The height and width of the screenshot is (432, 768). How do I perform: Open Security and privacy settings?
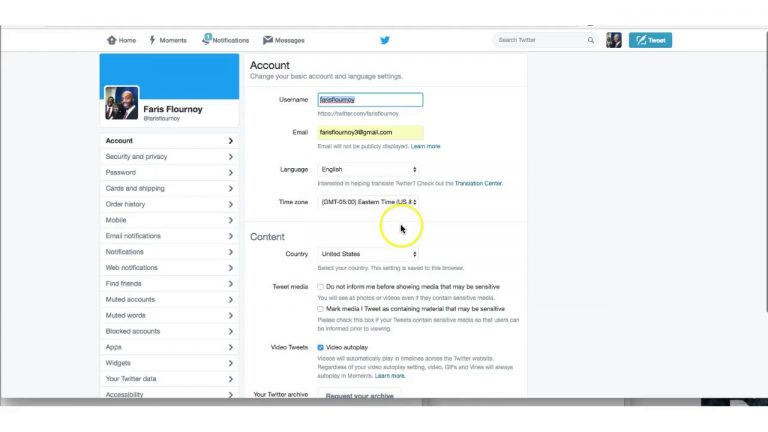coord(169,157)
